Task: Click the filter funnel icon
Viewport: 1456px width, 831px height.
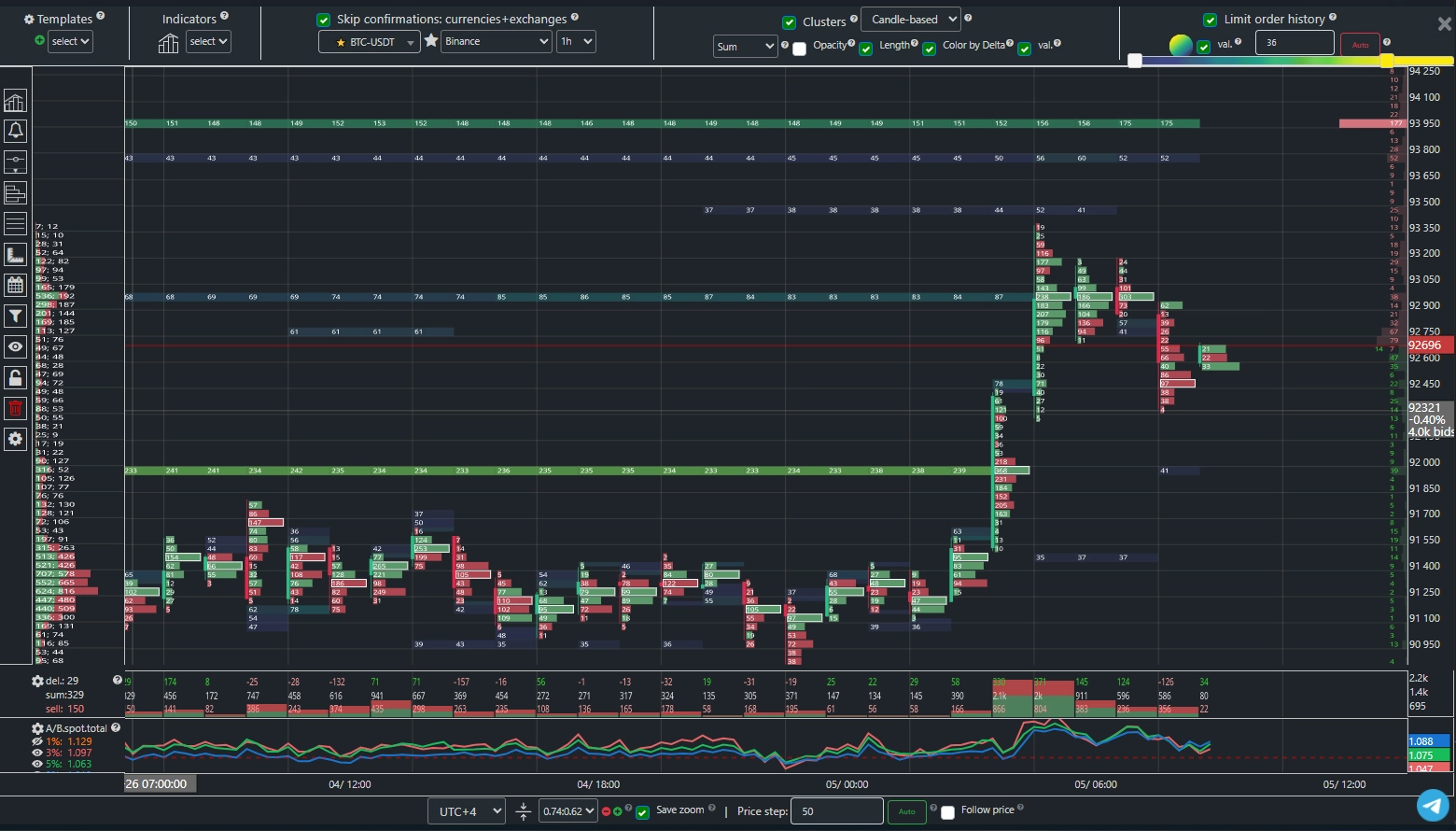Action: click(16, 317)
